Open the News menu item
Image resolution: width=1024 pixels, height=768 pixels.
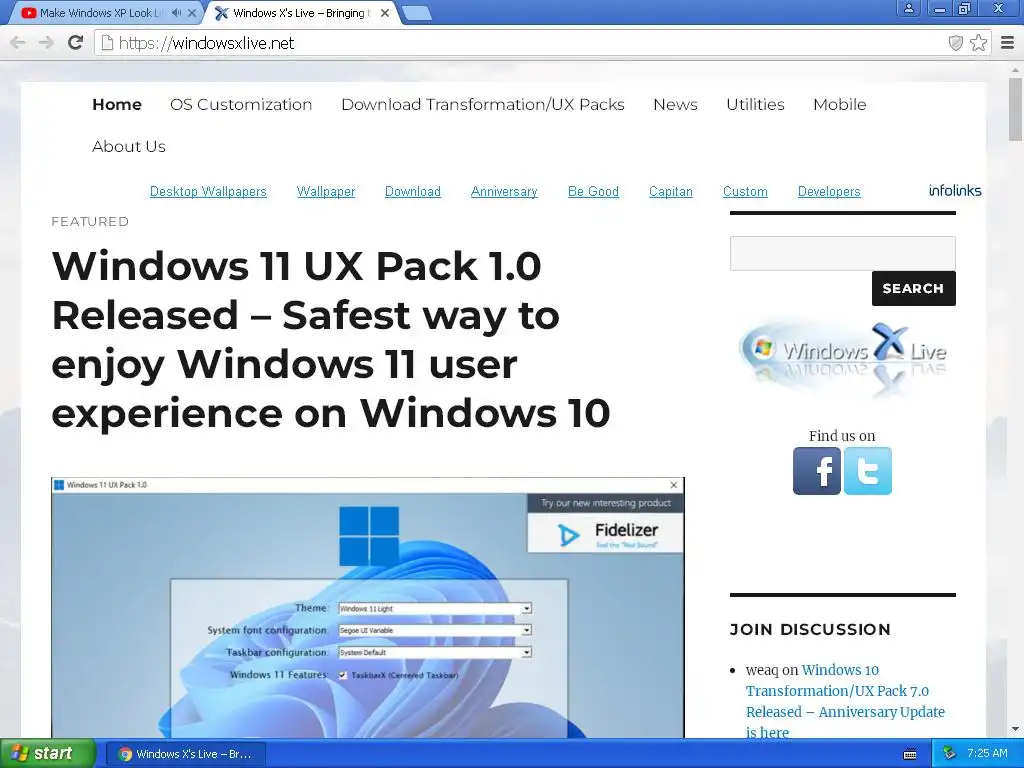675,104
